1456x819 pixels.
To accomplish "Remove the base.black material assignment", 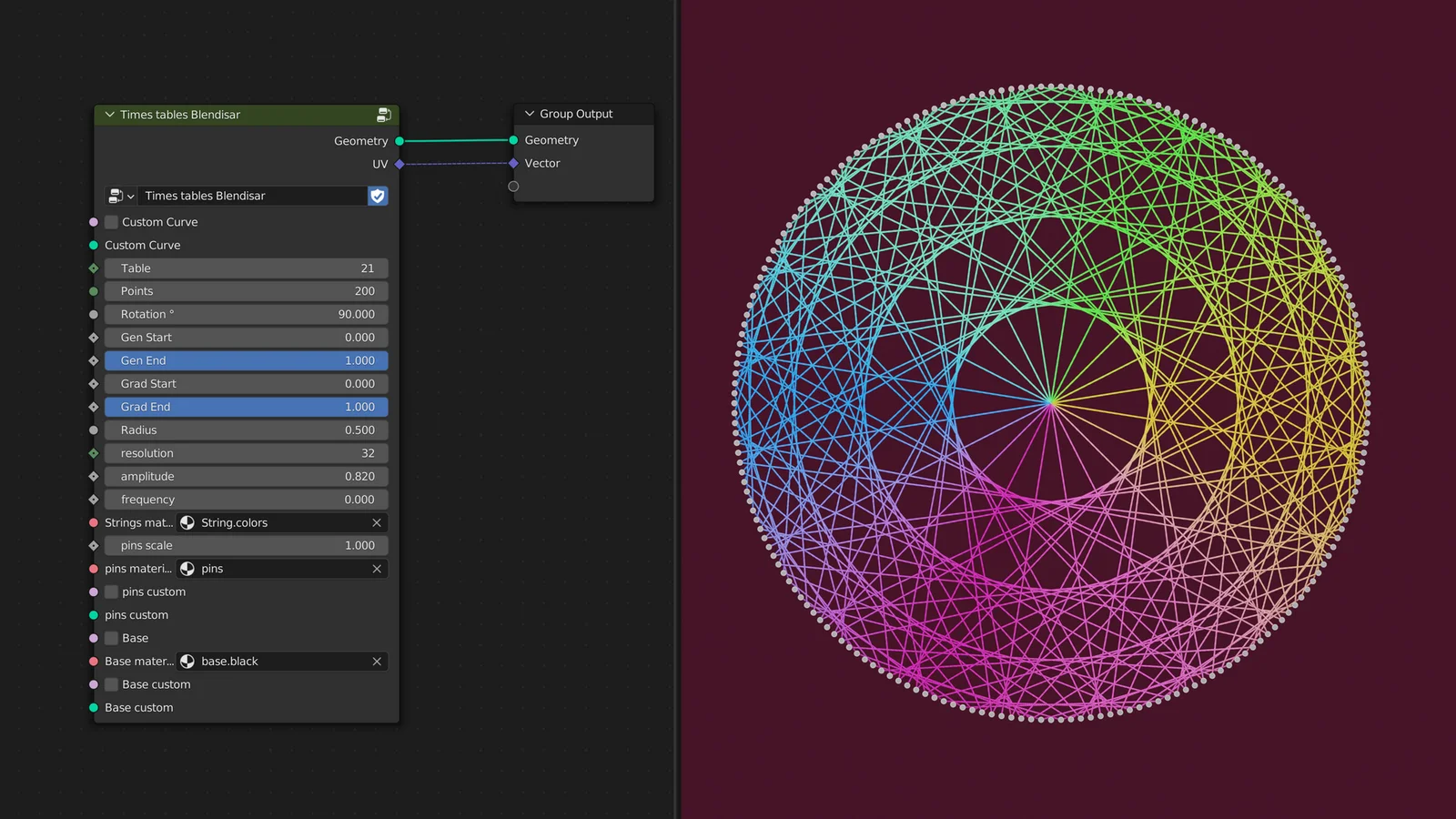I will point(377,662).
